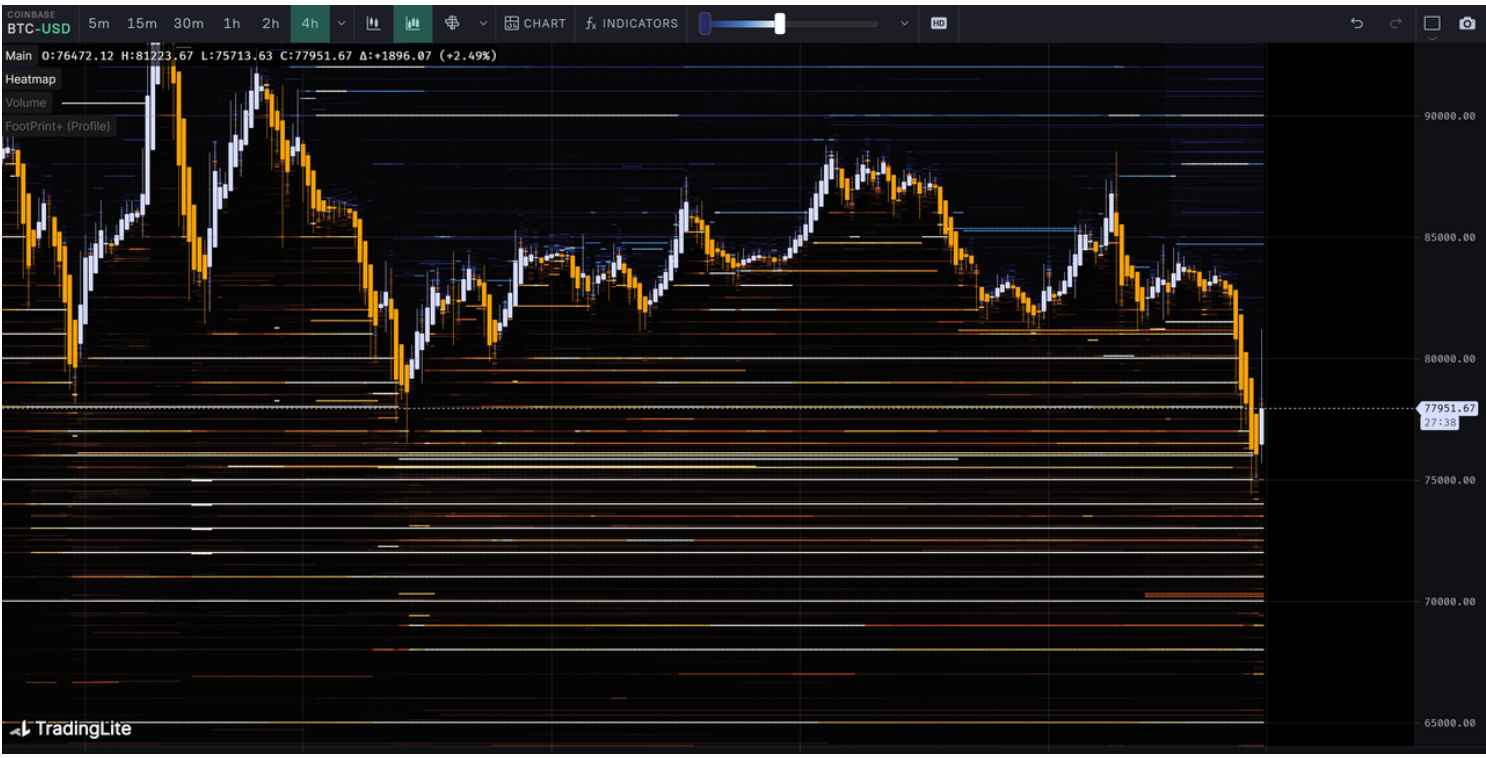The width and height of the screenshot is (1486, 758).
Task: Toggle the FootPrint+ (Profile) layer label
Action: click(58, 127)
